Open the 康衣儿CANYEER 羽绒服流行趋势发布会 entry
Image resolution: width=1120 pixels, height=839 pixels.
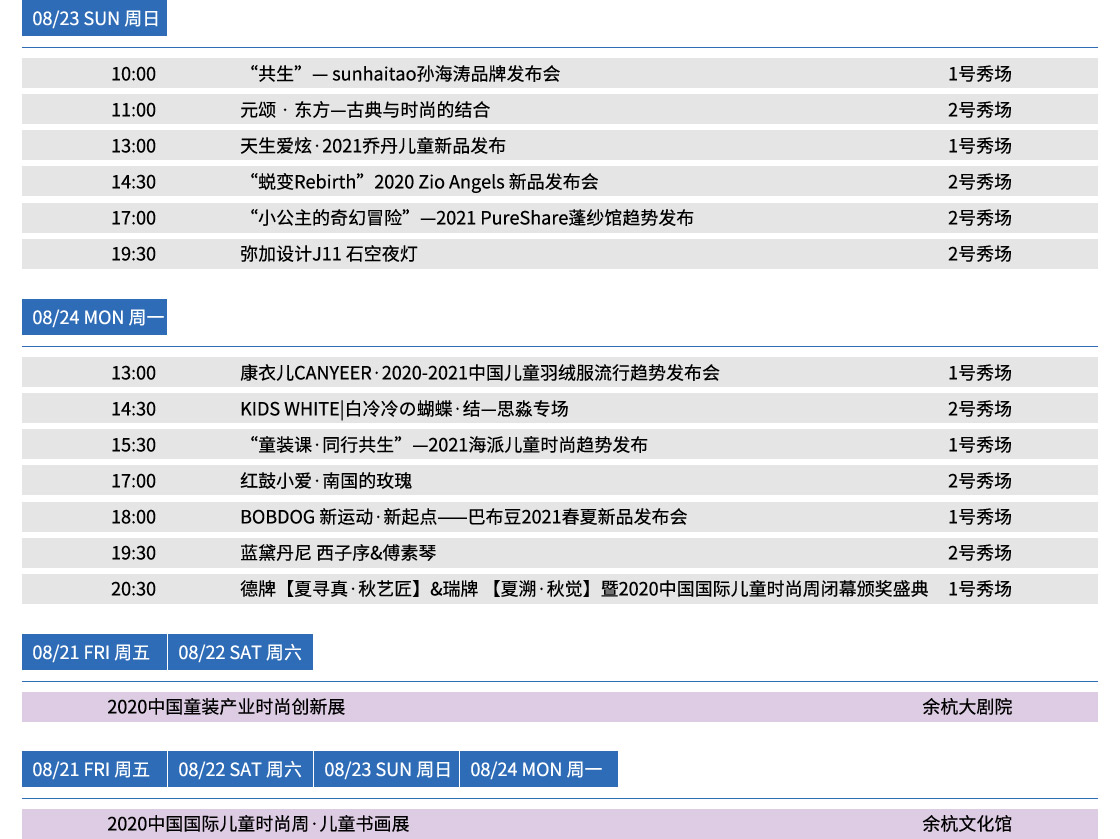click(x=480, y=373)
